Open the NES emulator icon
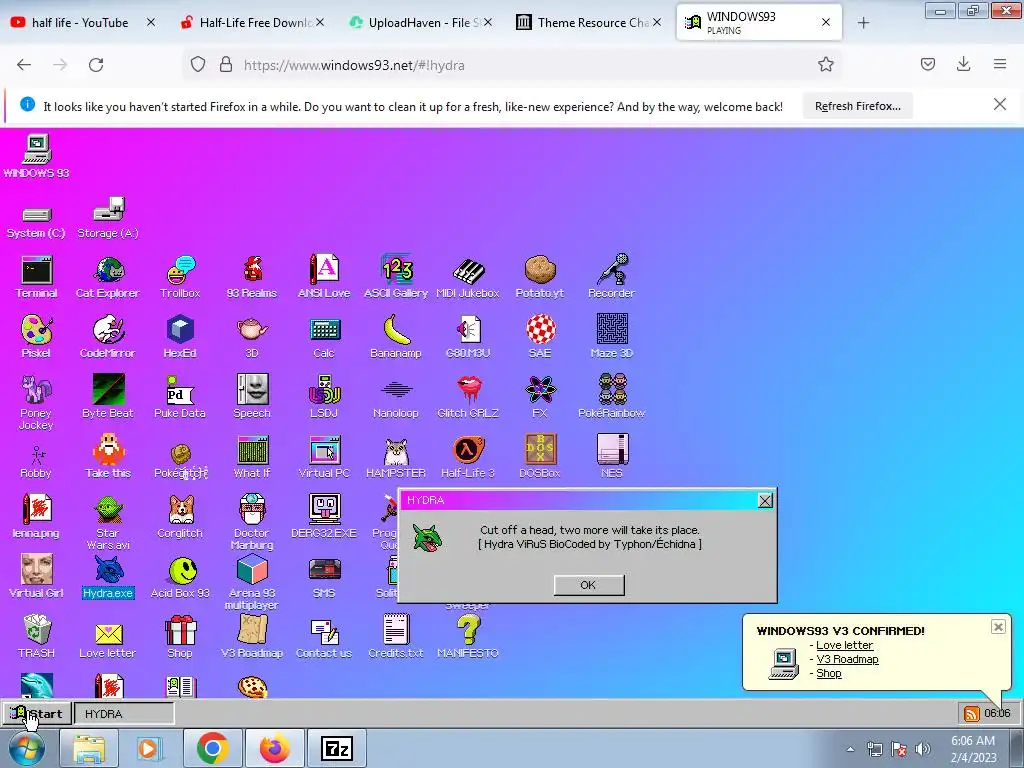This screenshot has height=768, width=1024. pos(611,457)
